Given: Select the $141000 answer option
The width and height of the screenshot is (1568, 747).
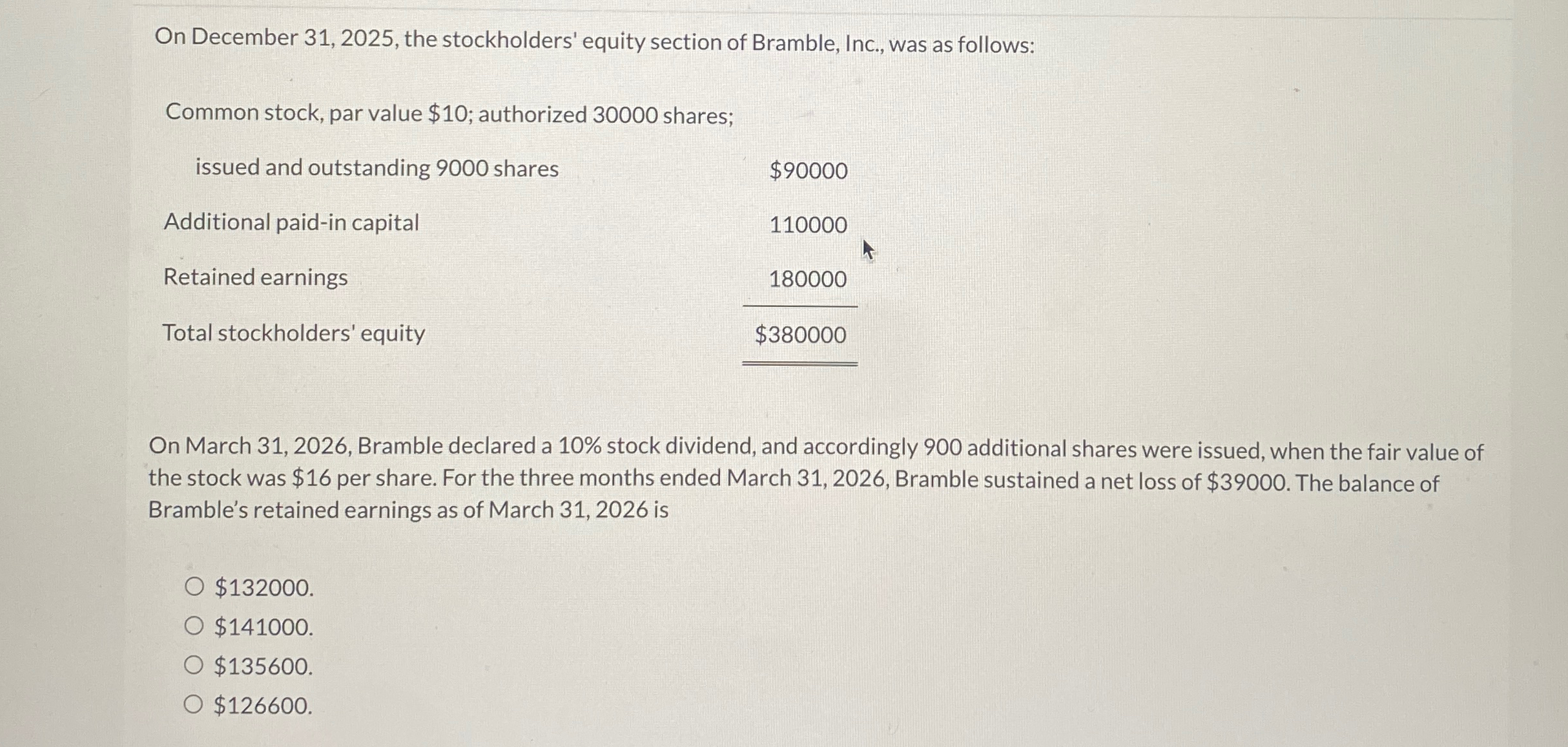Looking at the screenshot, I should (x=193, y=627).
